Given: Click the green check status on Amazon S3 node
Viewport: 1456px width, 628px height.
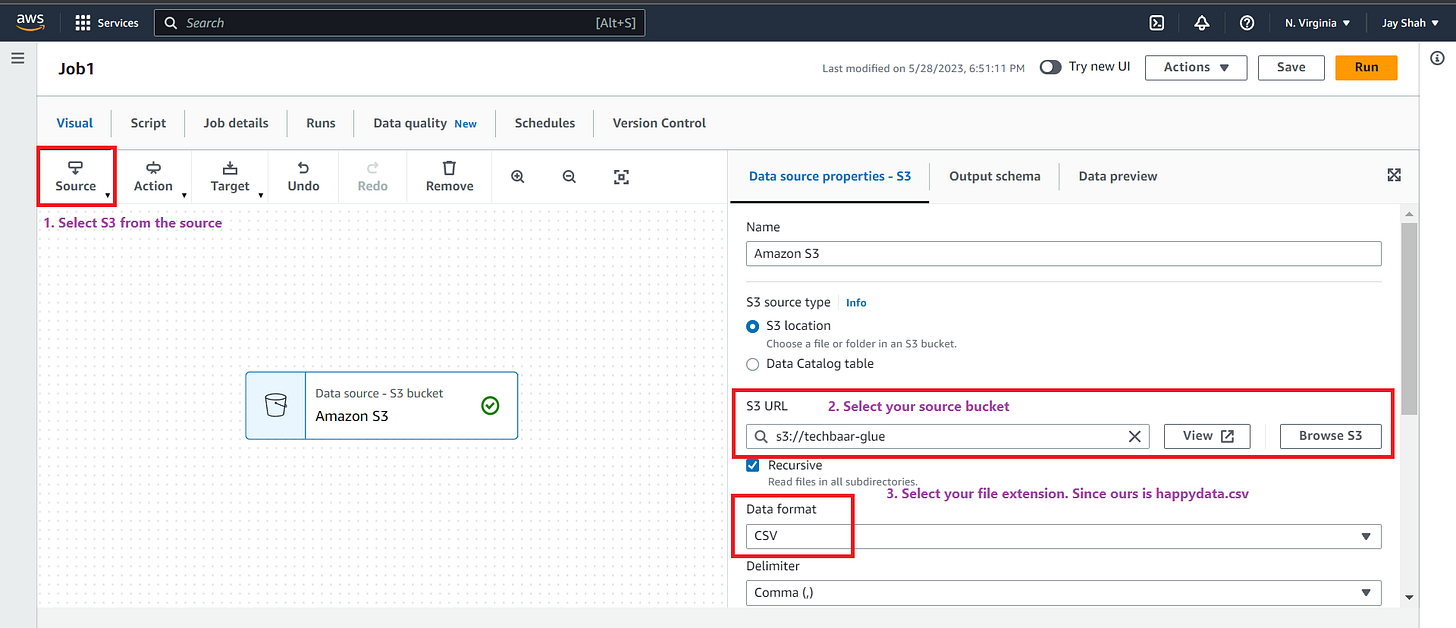Looking at the screenshot, I should pos(490,405).
